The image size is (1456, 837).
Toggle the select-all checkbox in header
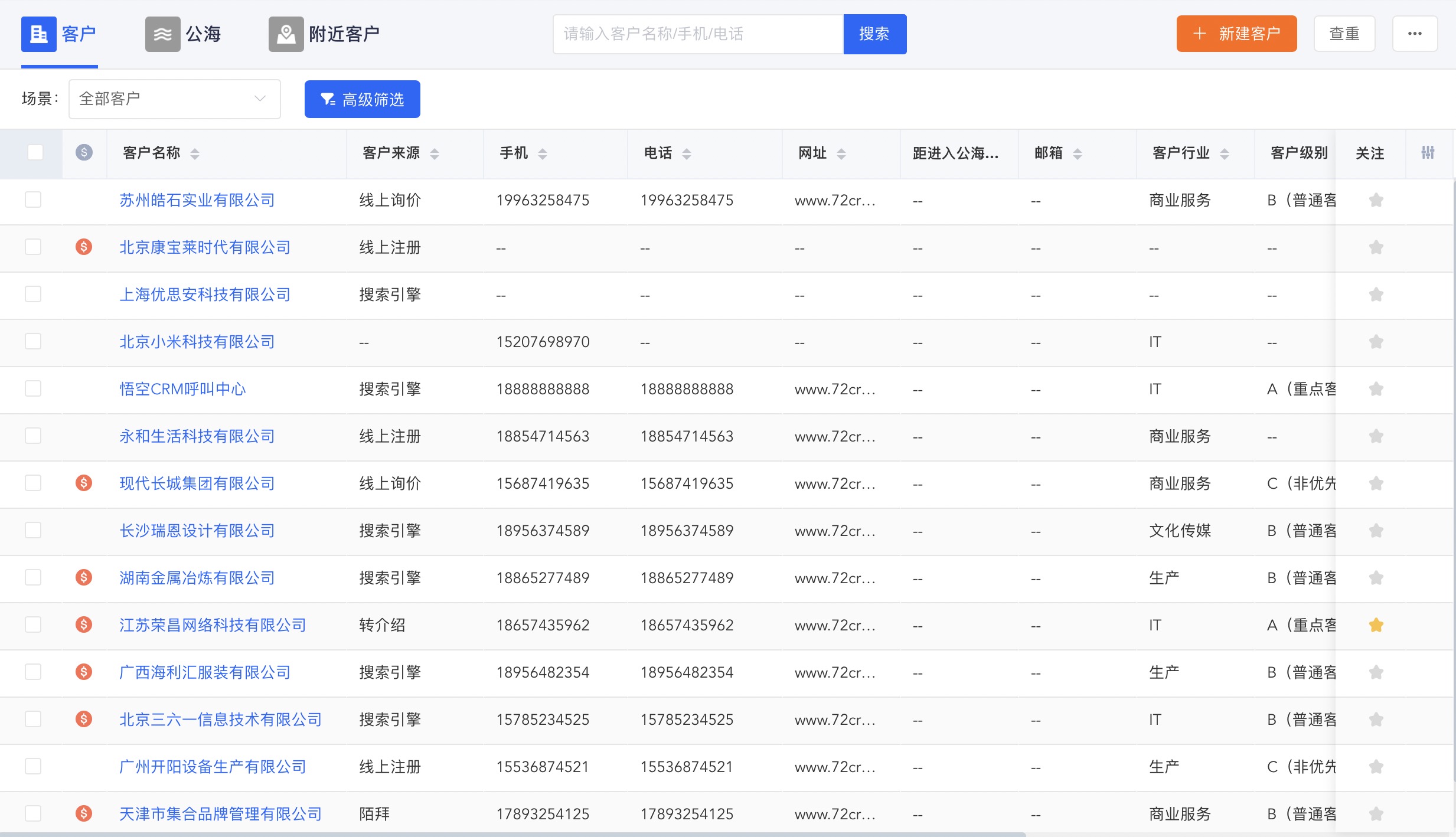pyautogui.click(x=35, y=152)
